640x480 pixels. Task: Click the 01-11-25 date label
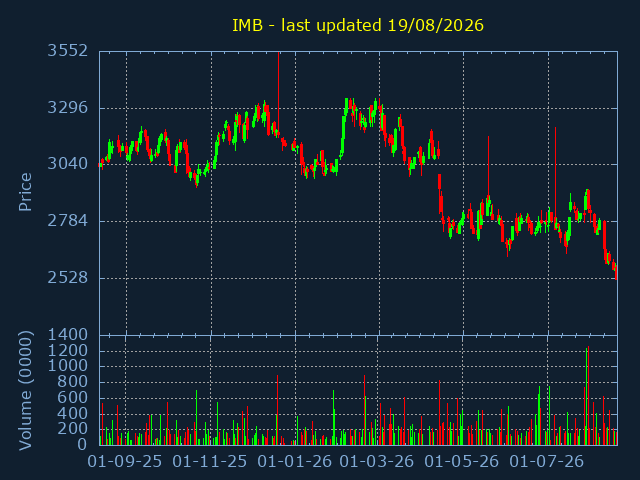(x=210, y=462)
